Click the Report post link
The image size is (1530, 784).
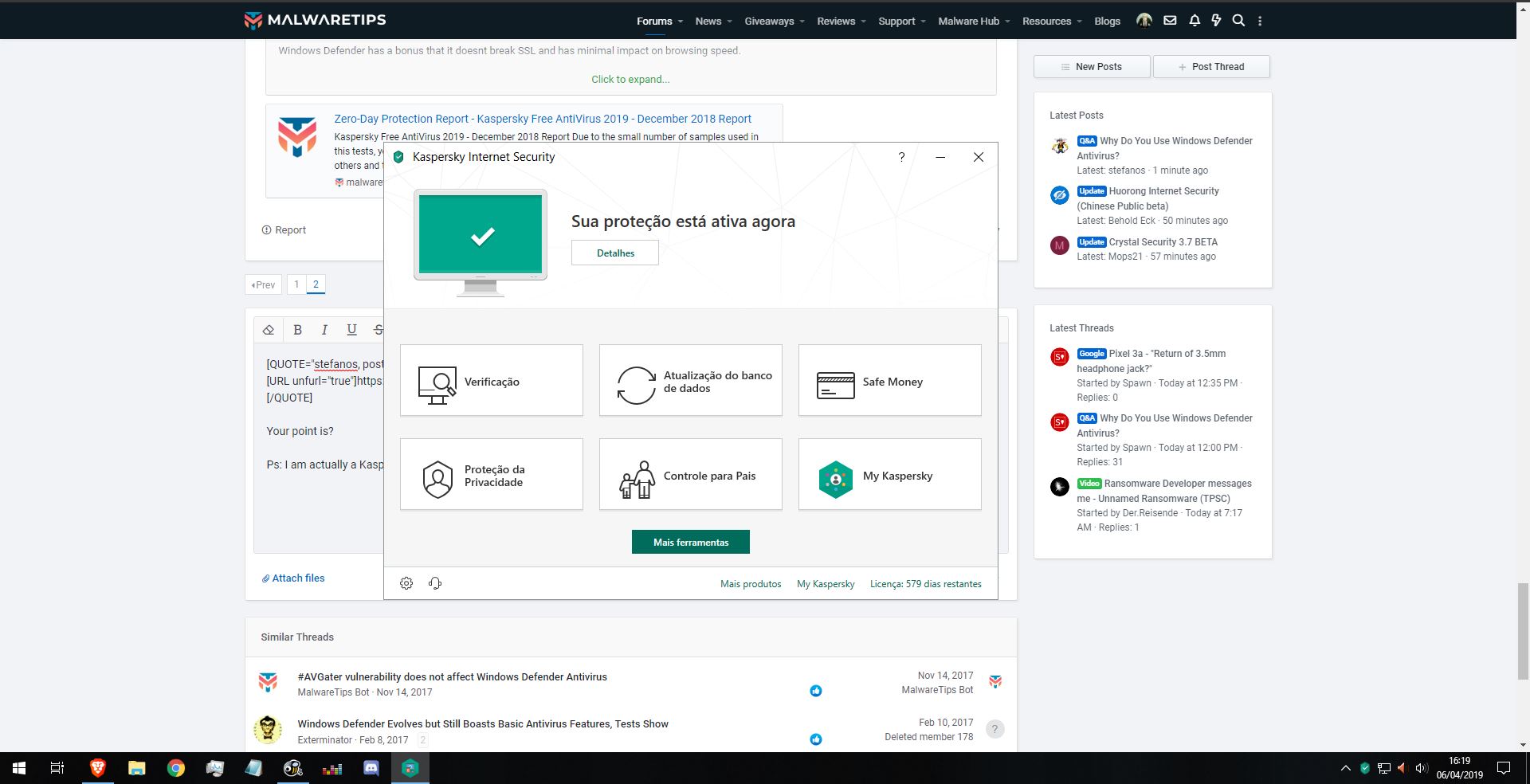click(x=284, y=230)
